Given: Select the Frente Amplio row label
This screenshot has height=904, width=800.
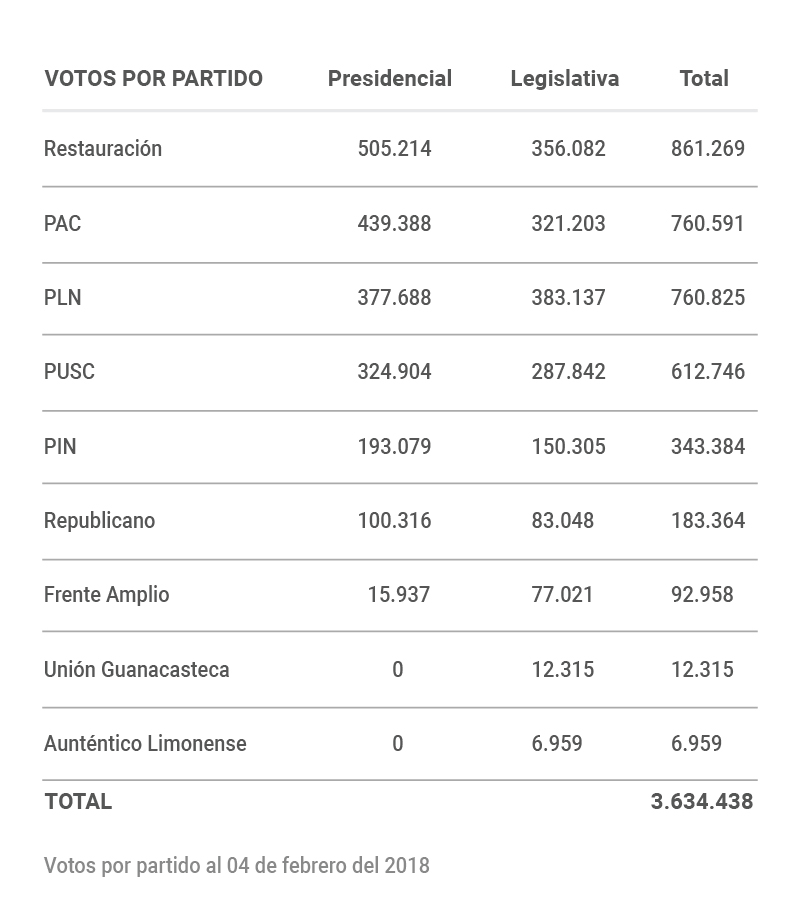Looking at the screenshot, I should coord(106,595).
